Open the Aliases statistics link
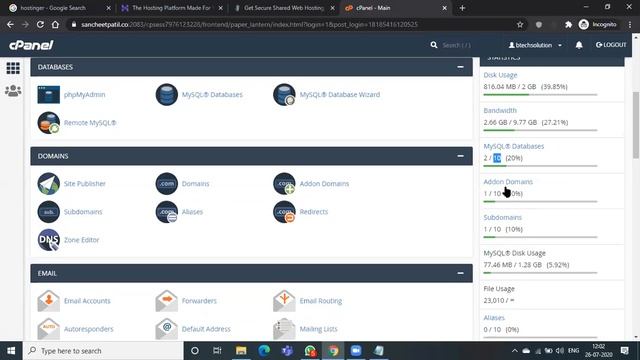This screenshot has height=360, width=640. [494, 318]
